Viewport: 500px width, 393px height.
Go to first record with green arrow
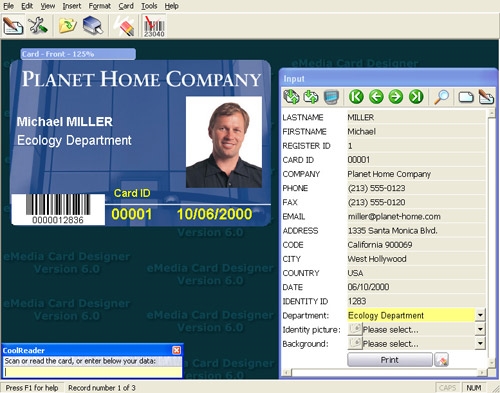click(356, 97)
